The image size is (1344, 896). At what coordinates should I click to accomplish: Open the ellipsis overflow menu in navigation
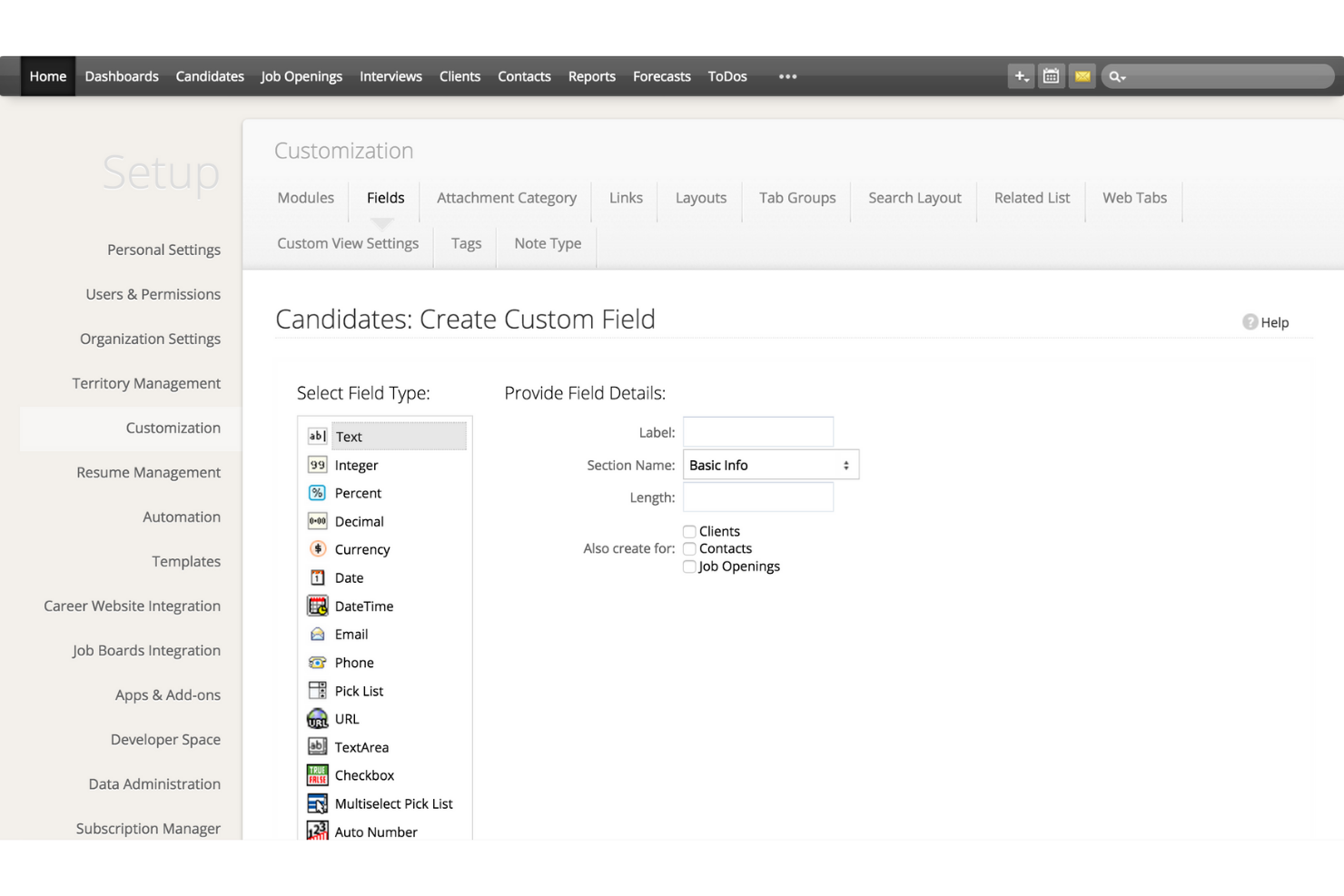pyautogui.click(x=786, y=76)
